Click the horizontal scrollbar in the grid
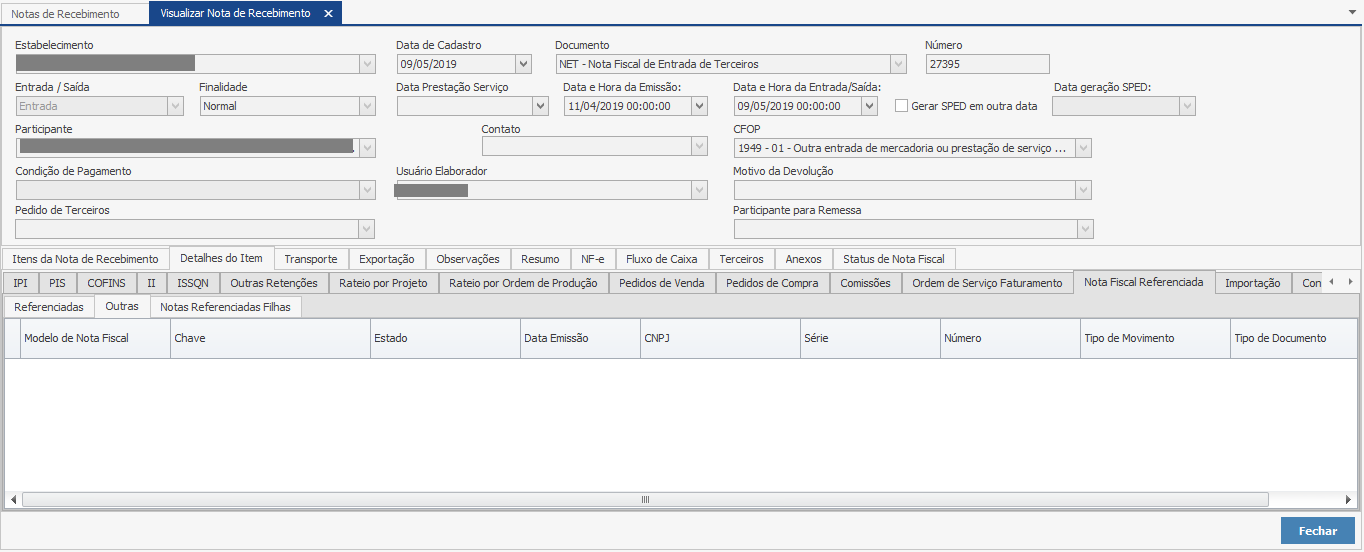1364x552 pixels. coord(645,499)
